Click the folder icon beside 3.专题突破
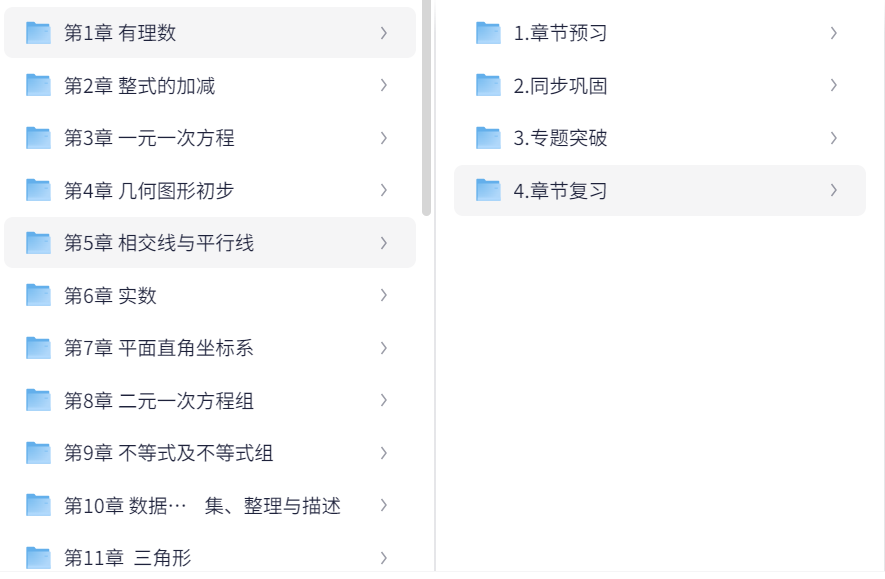The height and width of the screenshot is (579, 885). (x=488, y=138)
